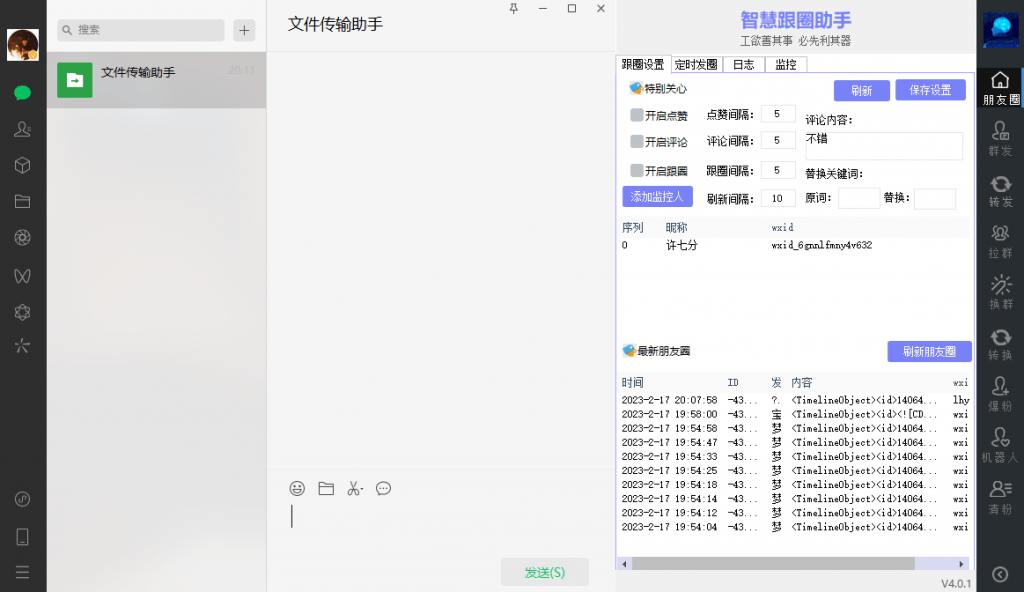The height and width of the screenshot is (592, 1024).
Task: Open the 换群 switch-group icon
Action: tap(1000, 293)
